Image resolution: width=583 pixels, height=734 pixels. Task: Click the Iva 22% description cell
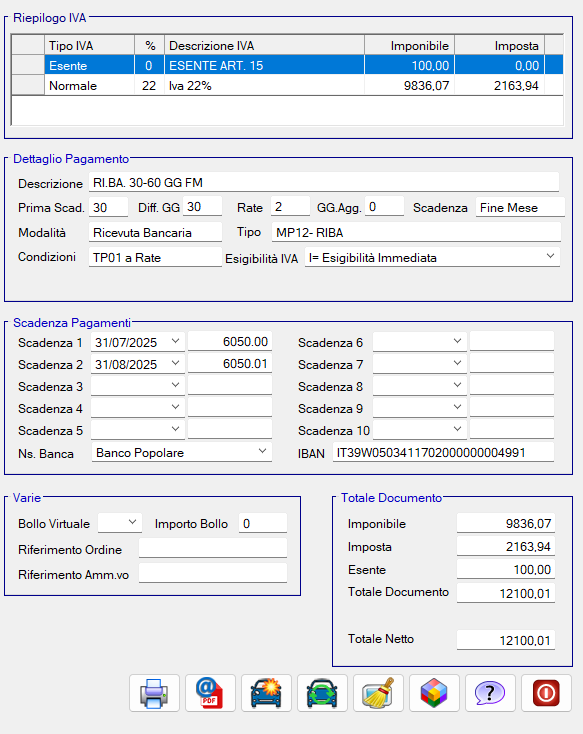[264, 85]
